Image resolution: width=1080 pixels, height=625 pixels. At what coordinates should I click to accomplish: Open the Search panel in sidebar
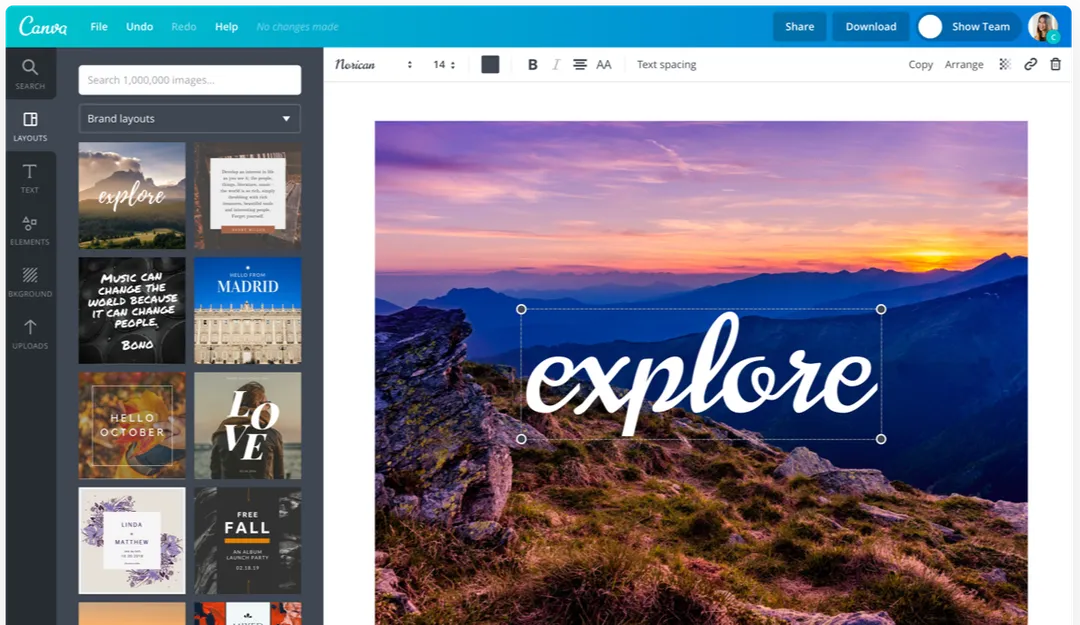(x=30, y=74)
